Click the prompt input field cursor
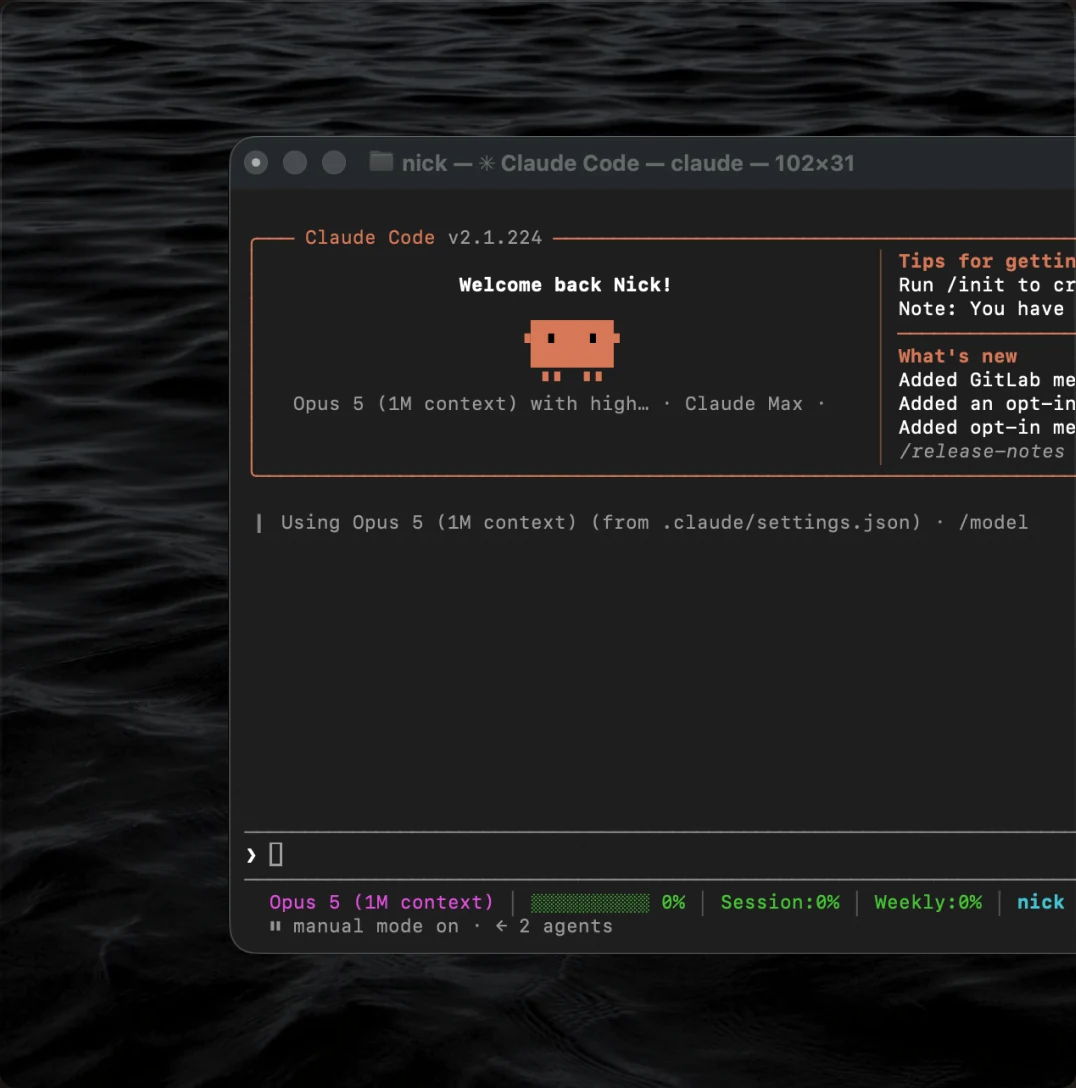This screenshot has width=1076, height=1088. (275, 854)
